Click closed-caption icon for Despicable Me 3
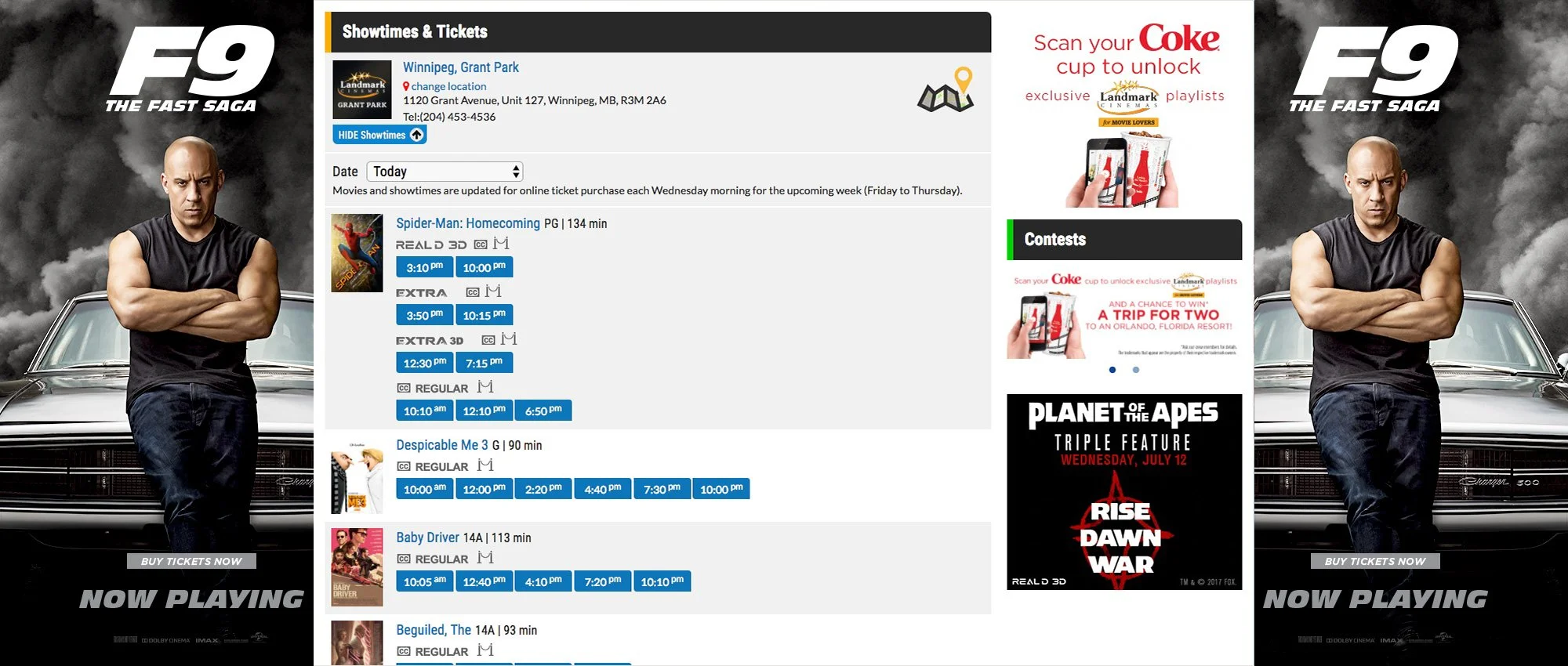1568x666 pixels. pos(404,466)
